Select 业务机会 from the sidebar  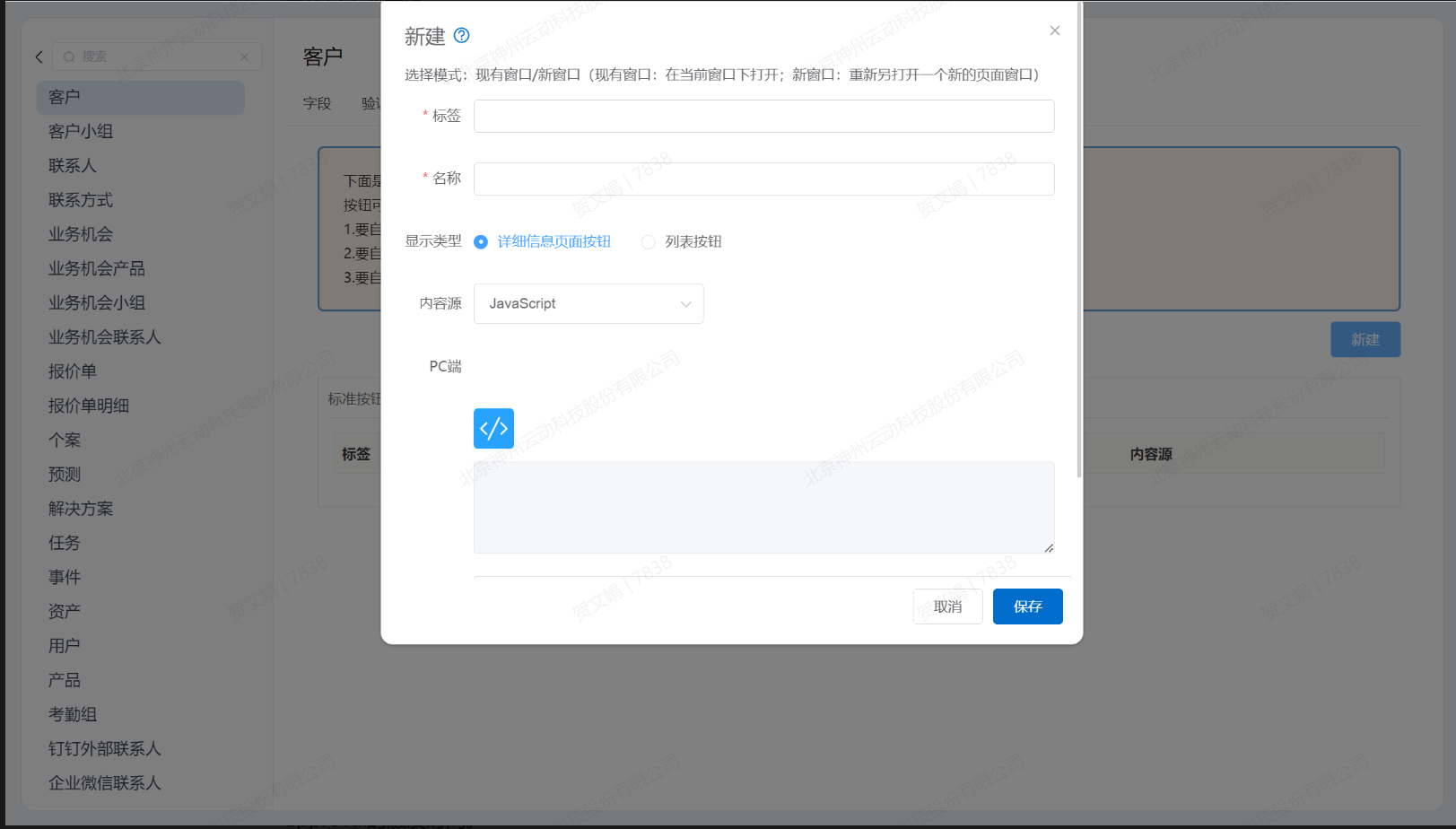81,234
